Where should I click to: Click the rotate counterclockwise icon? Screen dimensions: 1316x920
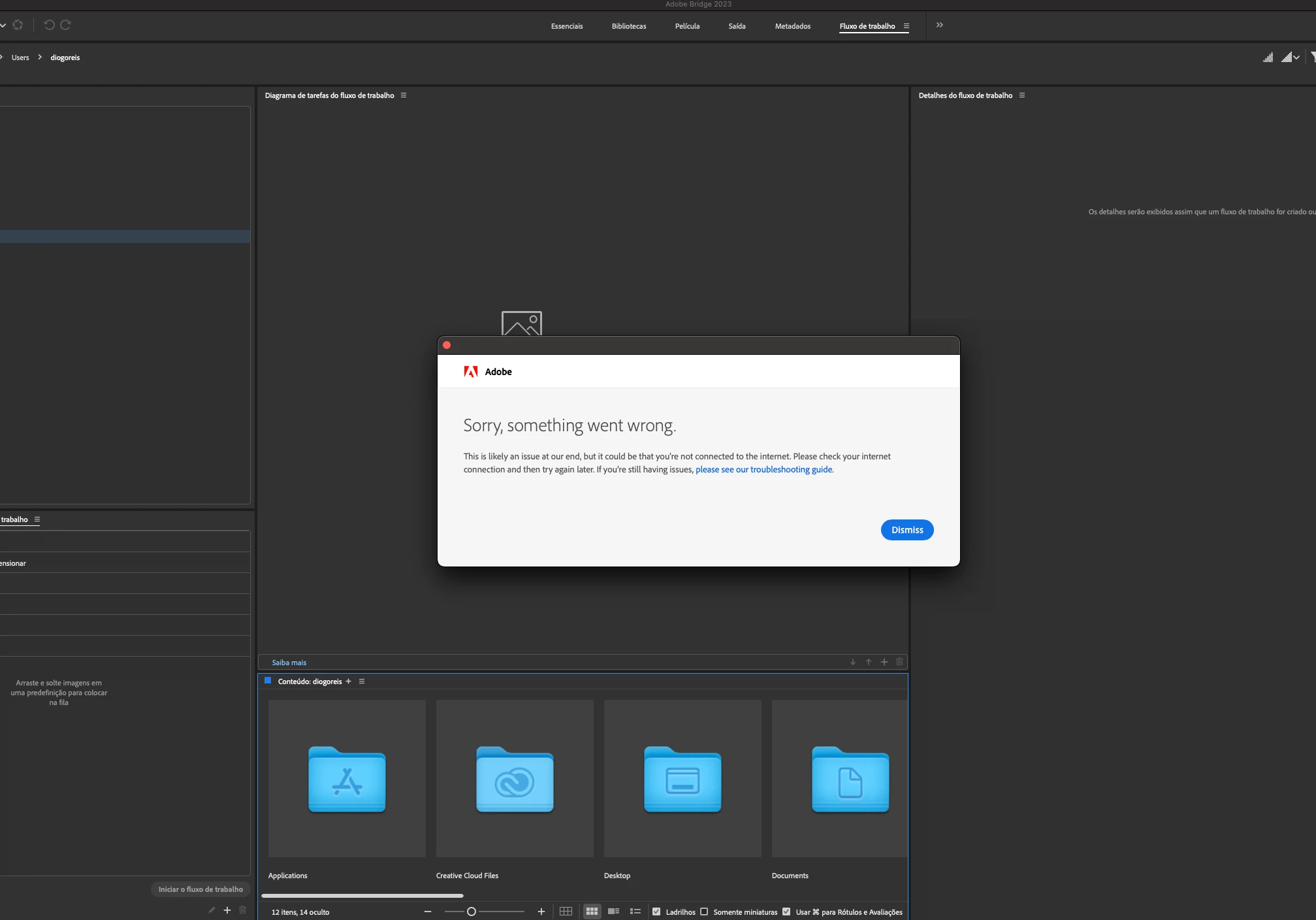click(x=49, y=25)
